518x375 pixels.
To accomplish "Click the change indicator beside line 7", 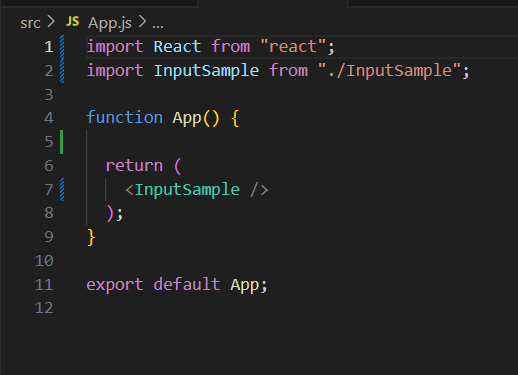I will pyautogui.click(x=62, y=190).
